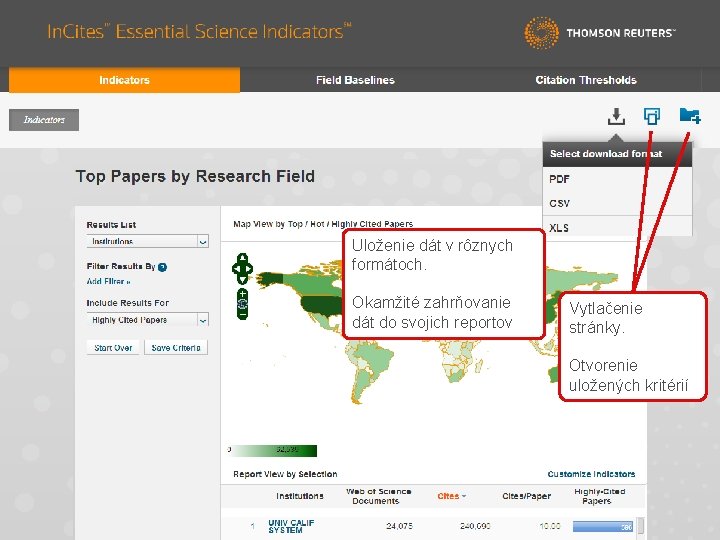Viewport: 720px width, 540px height.
Task: Click the Cites/Paper column header
Action: [x=526, y=496]
